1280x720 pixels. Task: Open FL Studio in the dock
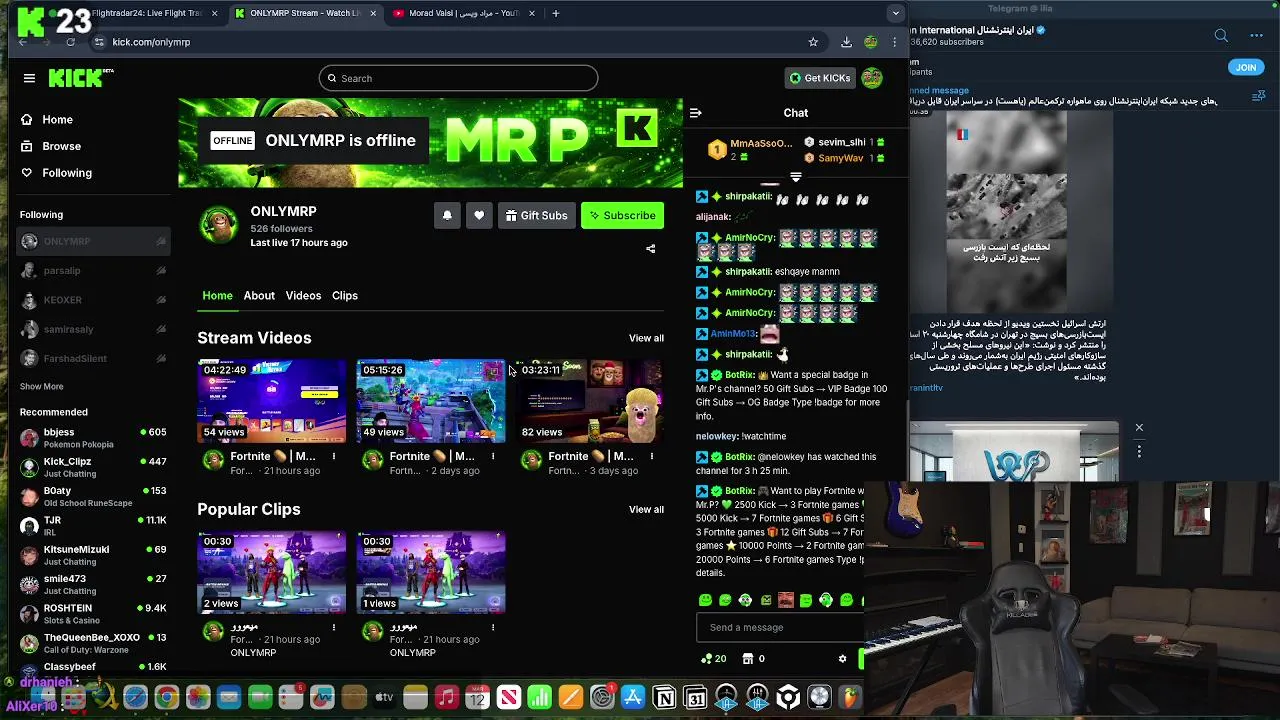[851, 698]
